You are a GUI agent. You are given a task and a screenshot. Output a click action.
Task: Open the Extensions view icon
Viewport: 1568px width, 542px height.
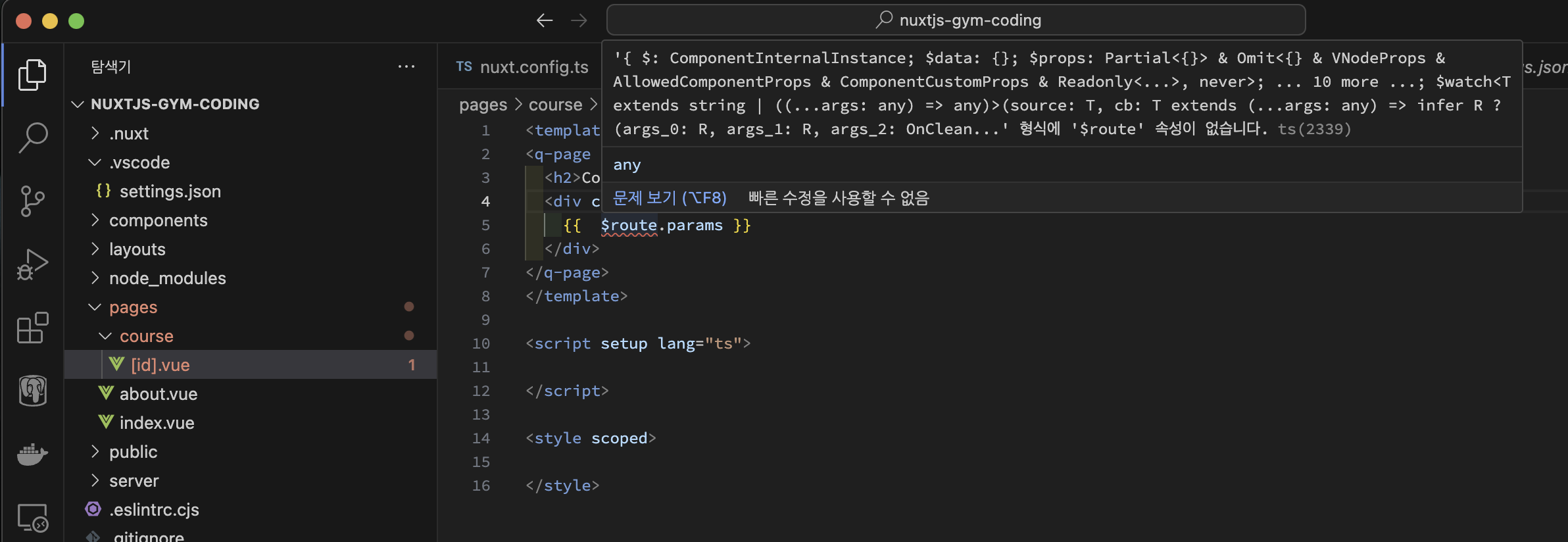(x=32, y=328)
